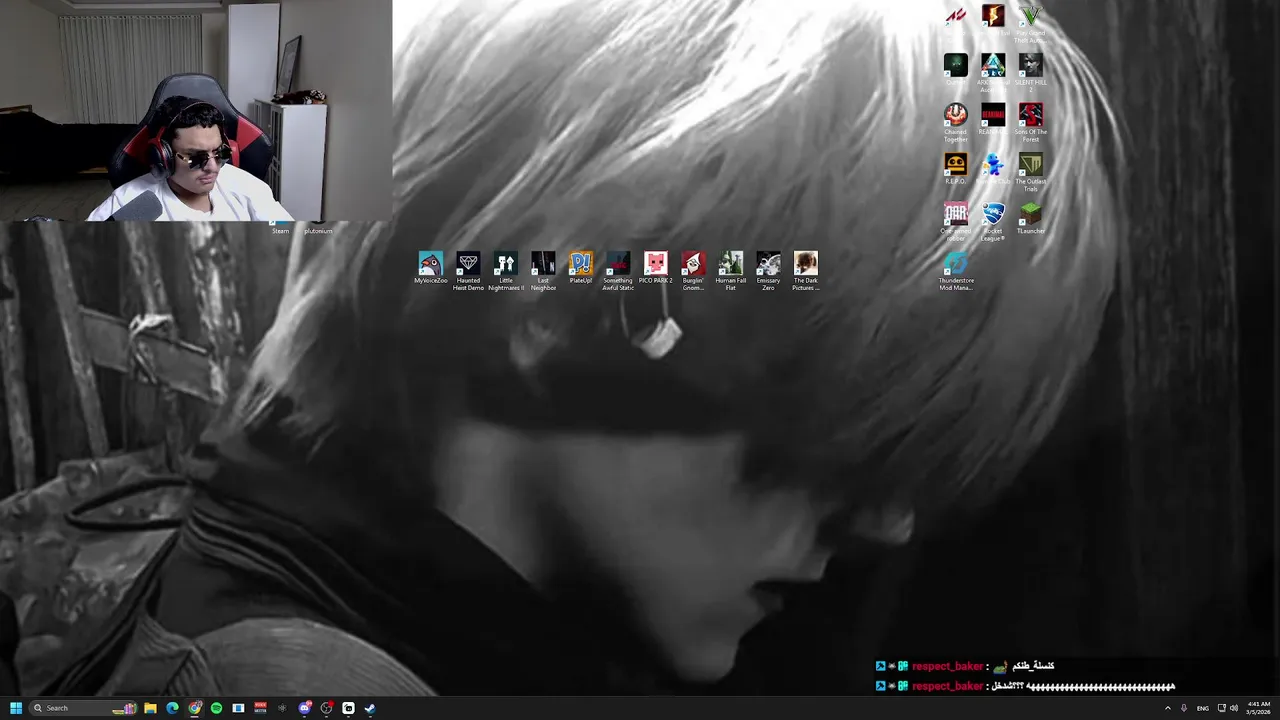Viewport: 1280px width, 720px height.
Task: Open the Steam desktop shortcut
Action: click(281, 228)
